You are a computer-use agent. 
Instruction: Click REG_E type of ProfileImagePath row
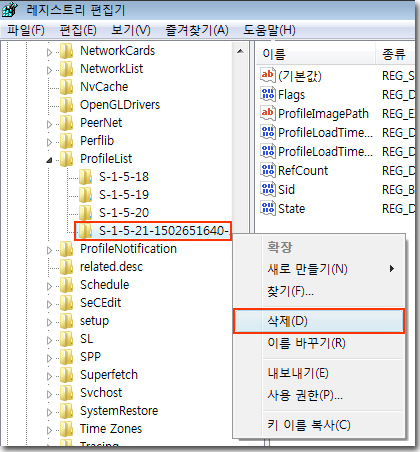coord(398,114)
